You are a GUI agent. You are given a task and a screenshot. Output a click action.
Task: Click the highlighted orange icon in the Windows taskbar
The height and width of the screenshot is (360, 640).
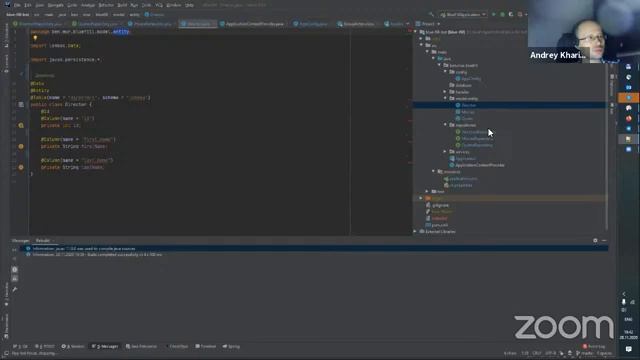click(628, 98)
